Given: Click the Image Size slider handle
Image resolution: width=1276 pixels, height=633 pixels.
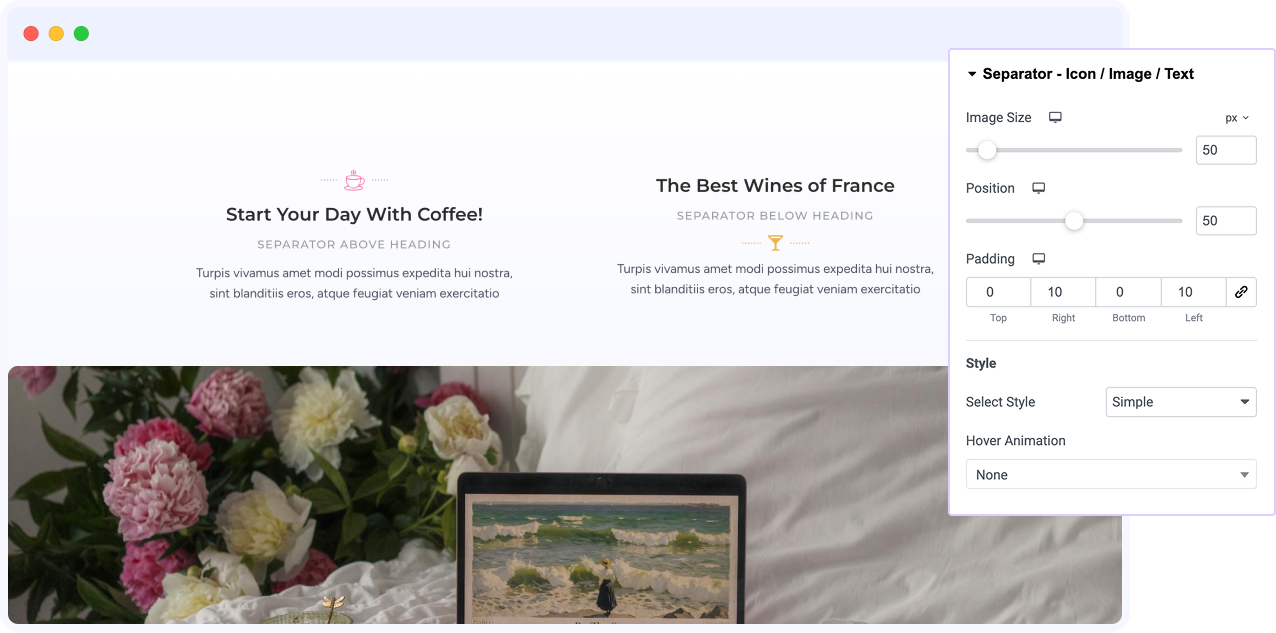Looking at the screenshot, I should [987, 150].
